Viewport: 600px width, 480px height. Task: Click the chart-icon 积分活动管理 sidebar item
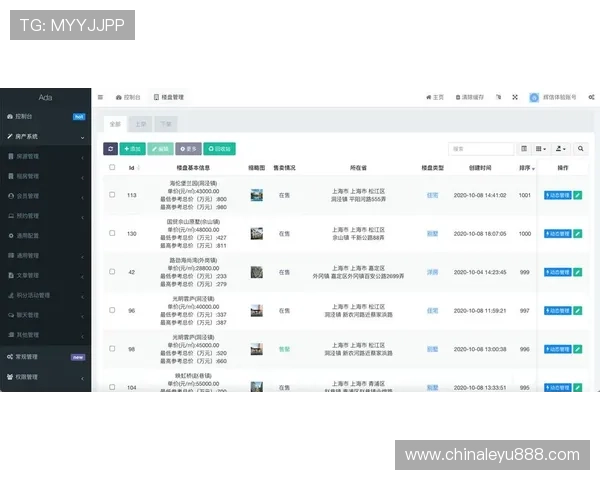click(46, 295)
